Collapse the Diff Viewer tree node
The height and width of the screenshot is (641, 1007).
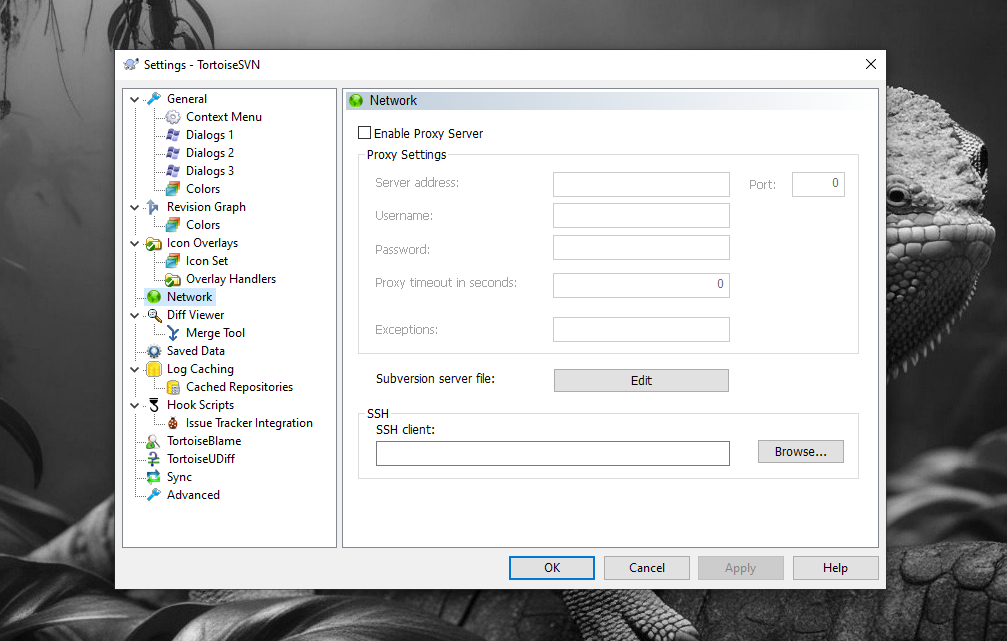click(x=135, y=315)
